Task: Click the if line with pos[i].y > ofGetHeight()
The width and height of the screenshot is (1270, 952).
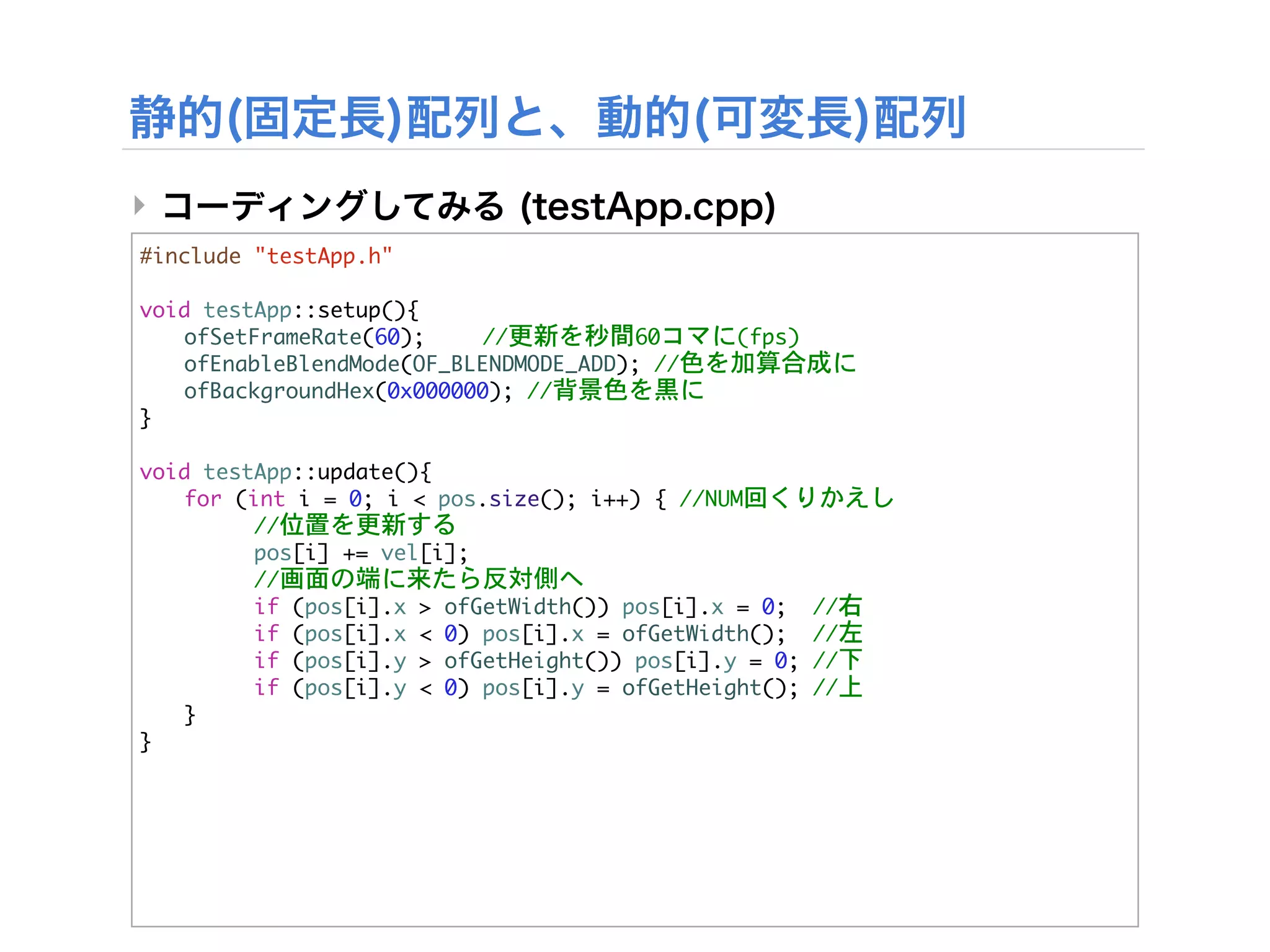Action: [526, 661]
